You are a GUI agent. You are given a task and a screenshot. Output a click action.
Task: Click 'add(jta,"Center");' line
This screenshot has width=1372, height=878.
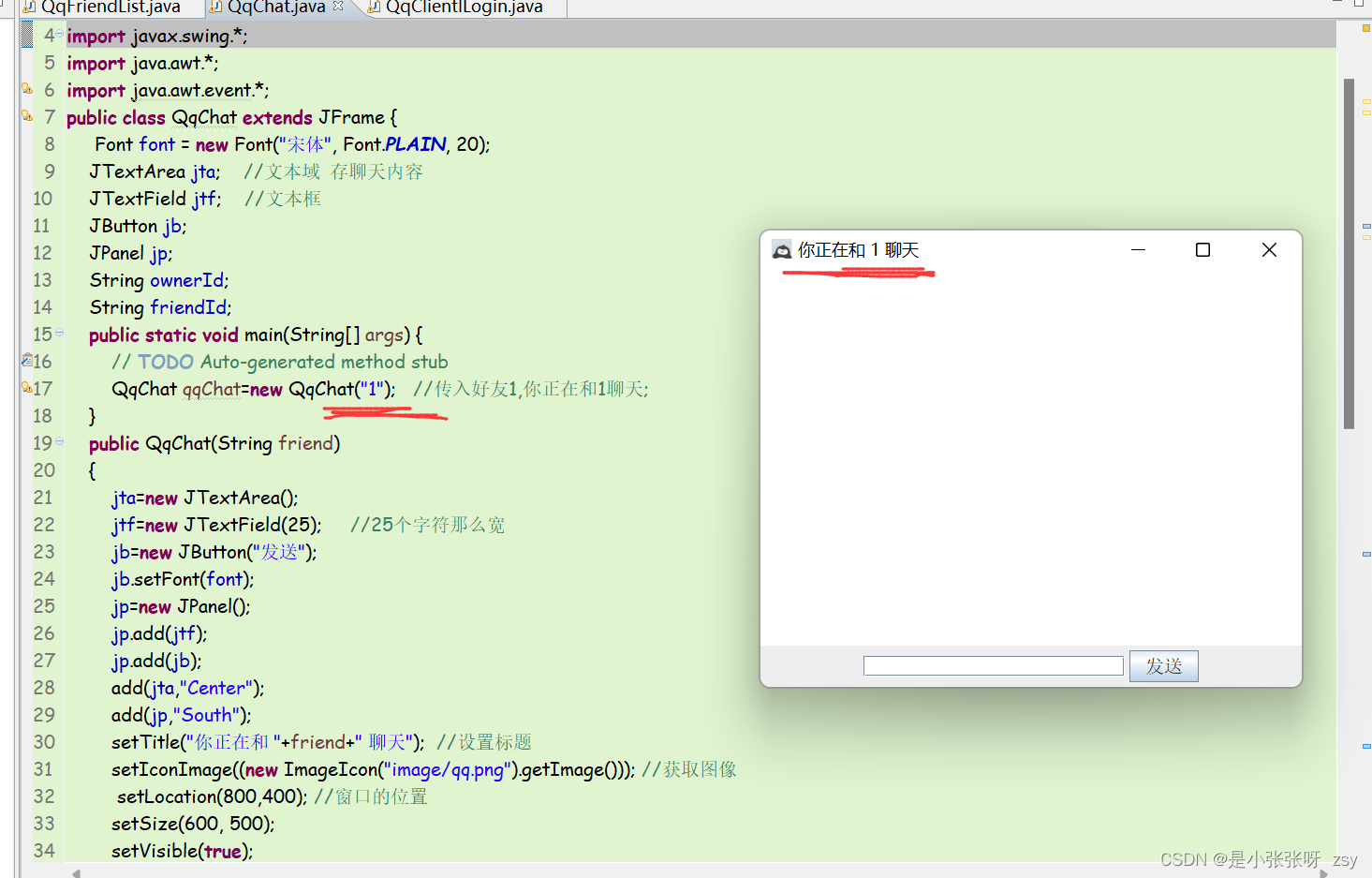188,688
